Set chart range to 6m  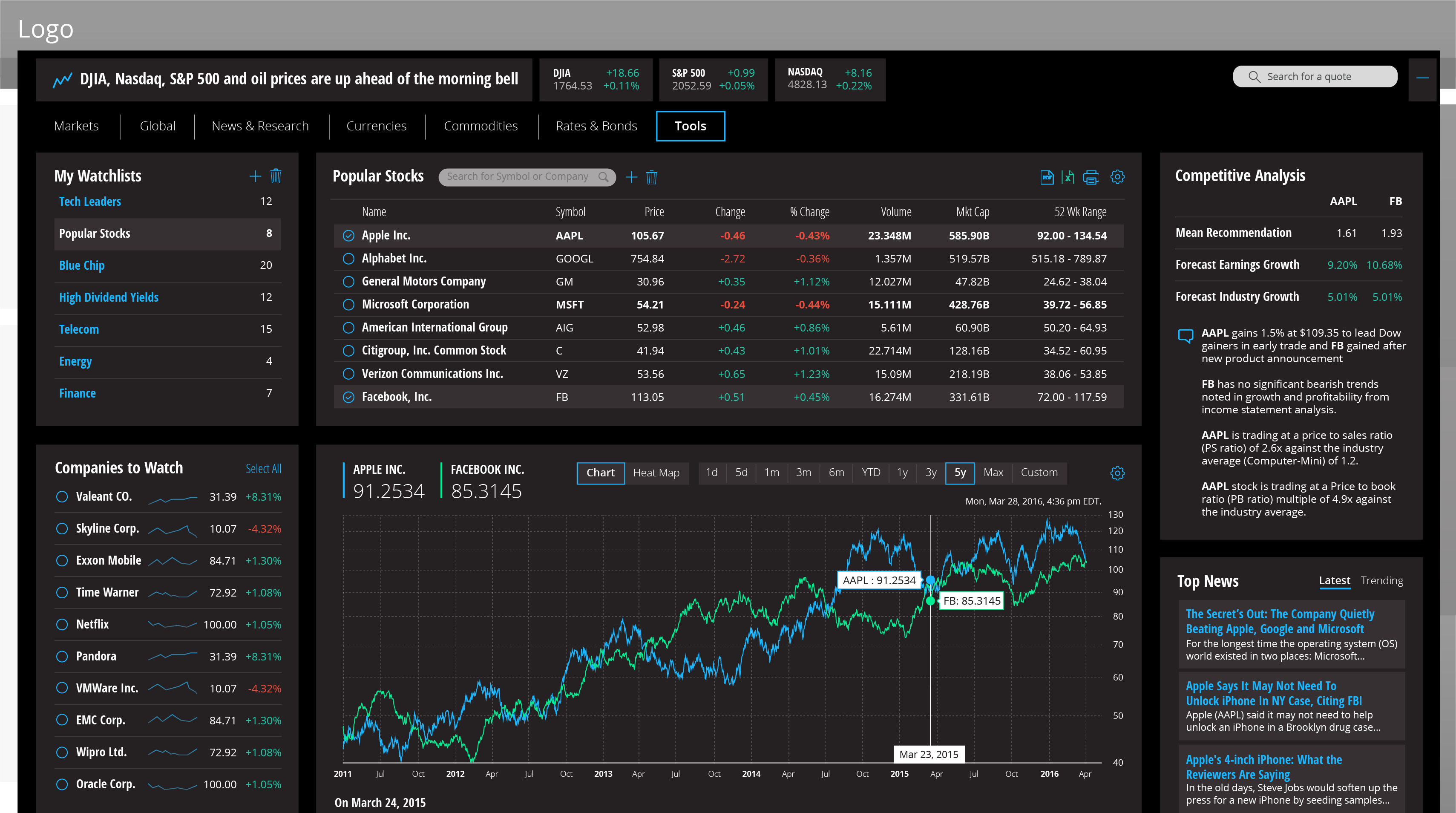pos(837,473)
